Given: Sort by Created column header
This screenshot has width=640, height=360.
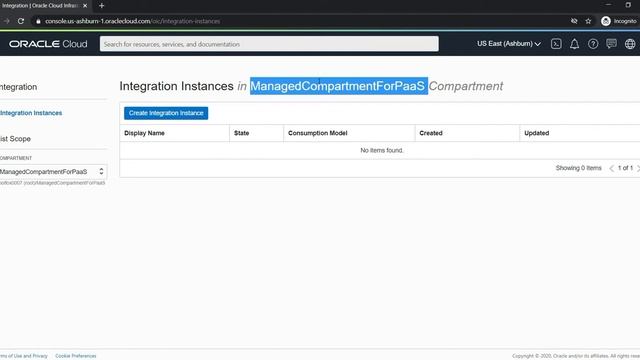Looking at the screenshot, I should [x=431, y=133].
